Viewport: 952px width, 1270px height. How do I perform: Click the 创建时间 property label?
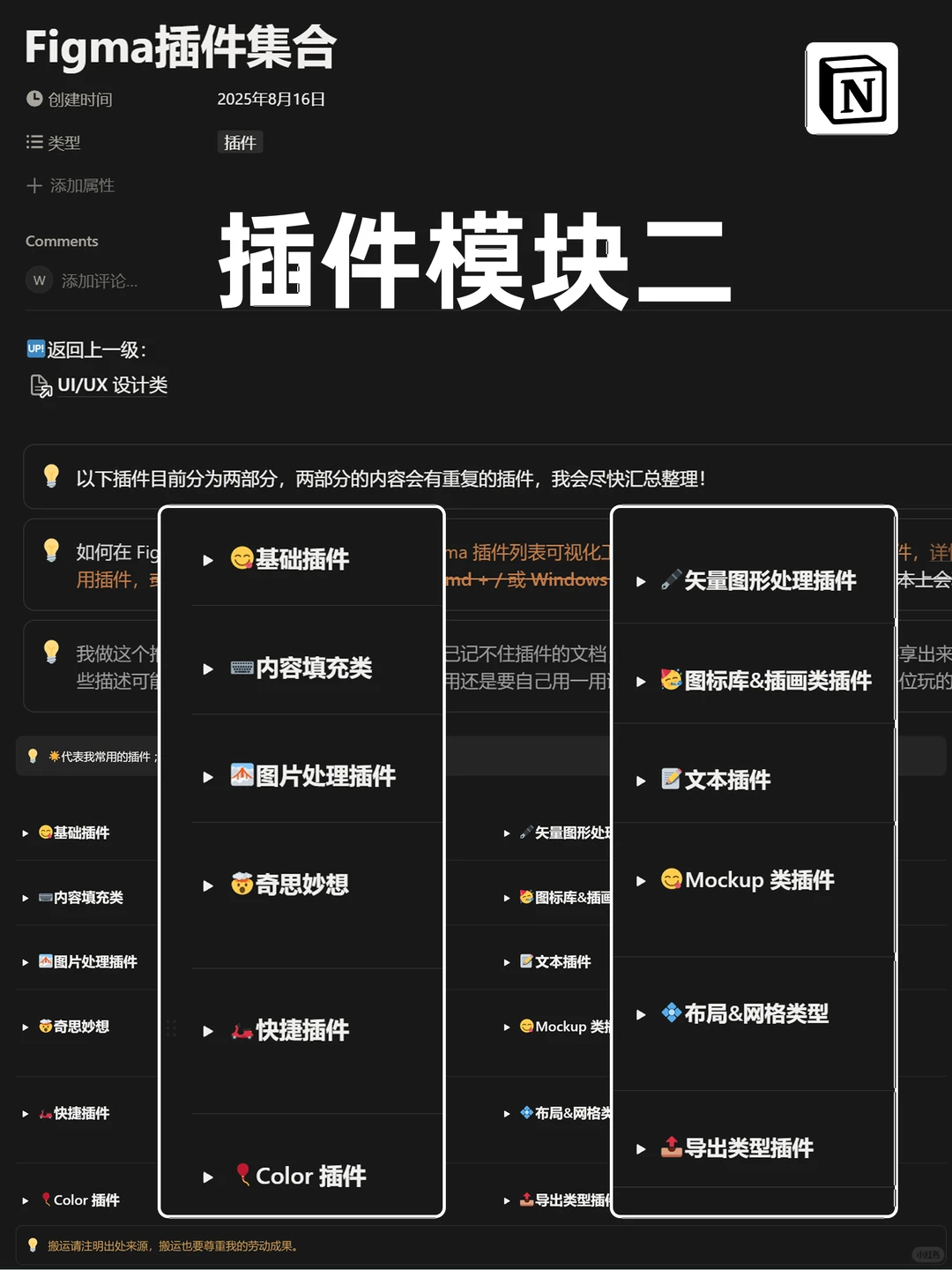pyautogui.click(x=80, y=100)
